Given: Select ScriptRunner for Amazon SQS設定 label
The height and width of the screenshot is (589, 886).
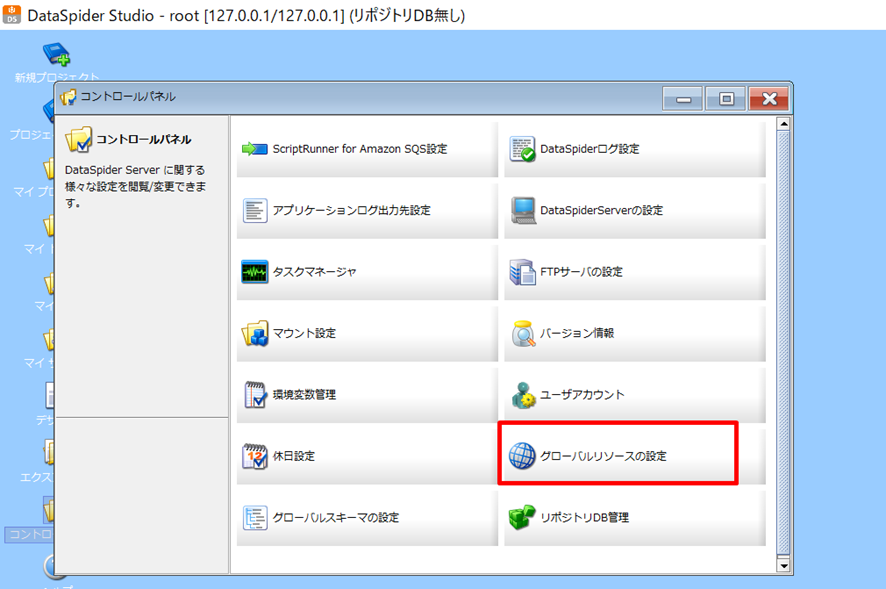Looking at the screenshot, I should pos(360,149).
